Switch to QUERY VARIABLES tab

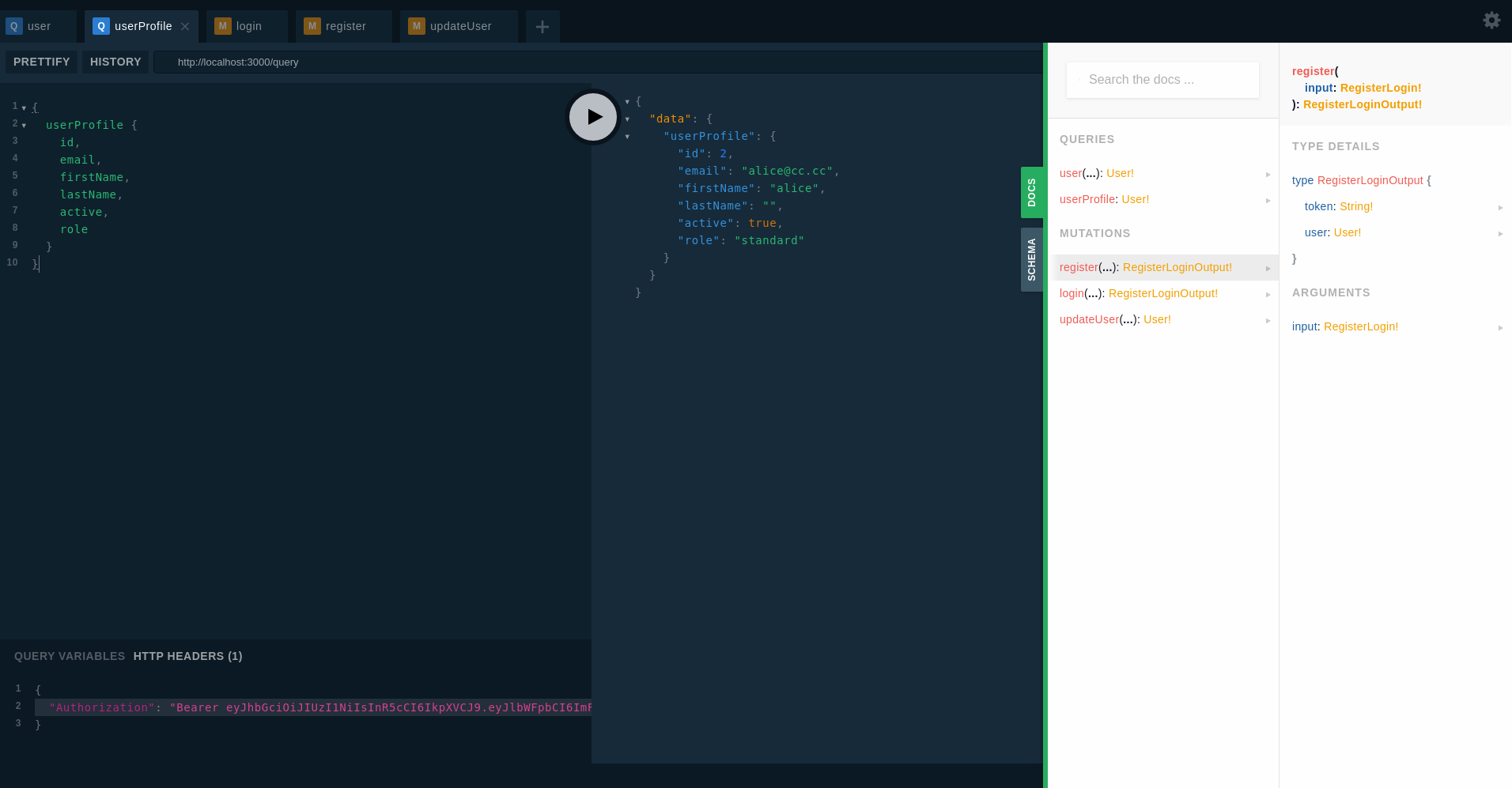point(70,656)
